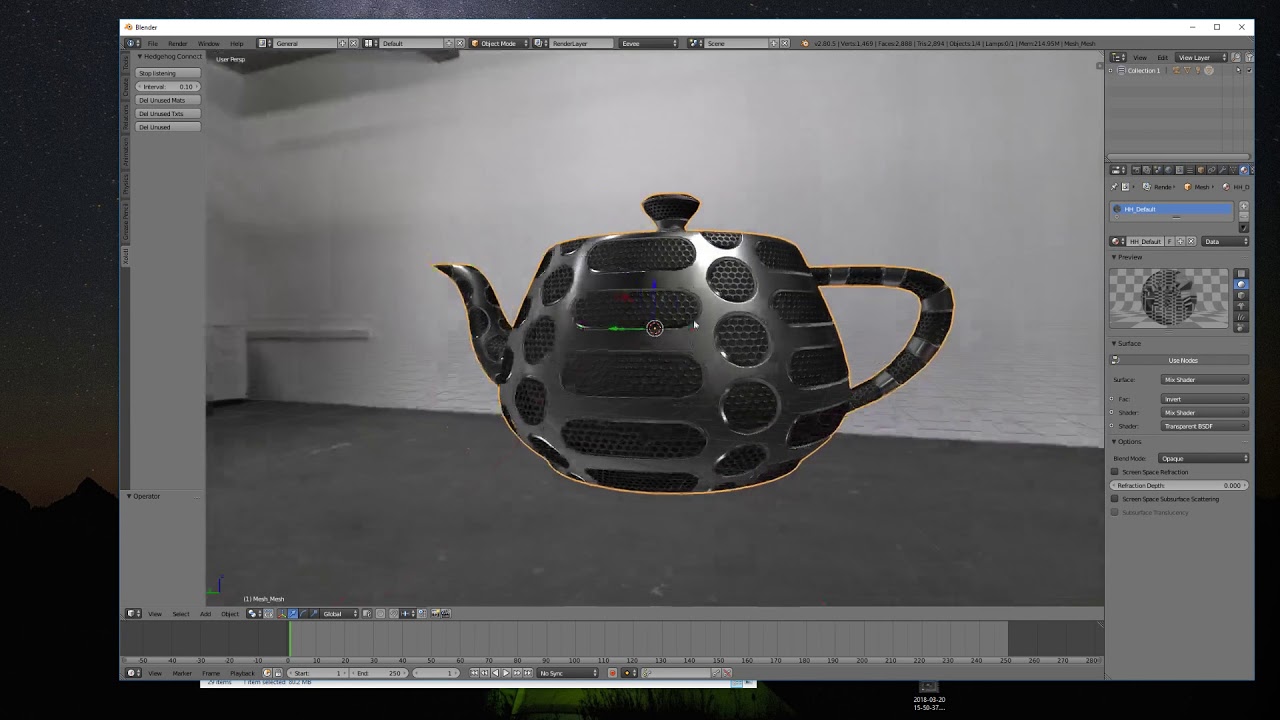
Task: Open the 3D viewport editor type icon
Action: [x=132, y=613]
